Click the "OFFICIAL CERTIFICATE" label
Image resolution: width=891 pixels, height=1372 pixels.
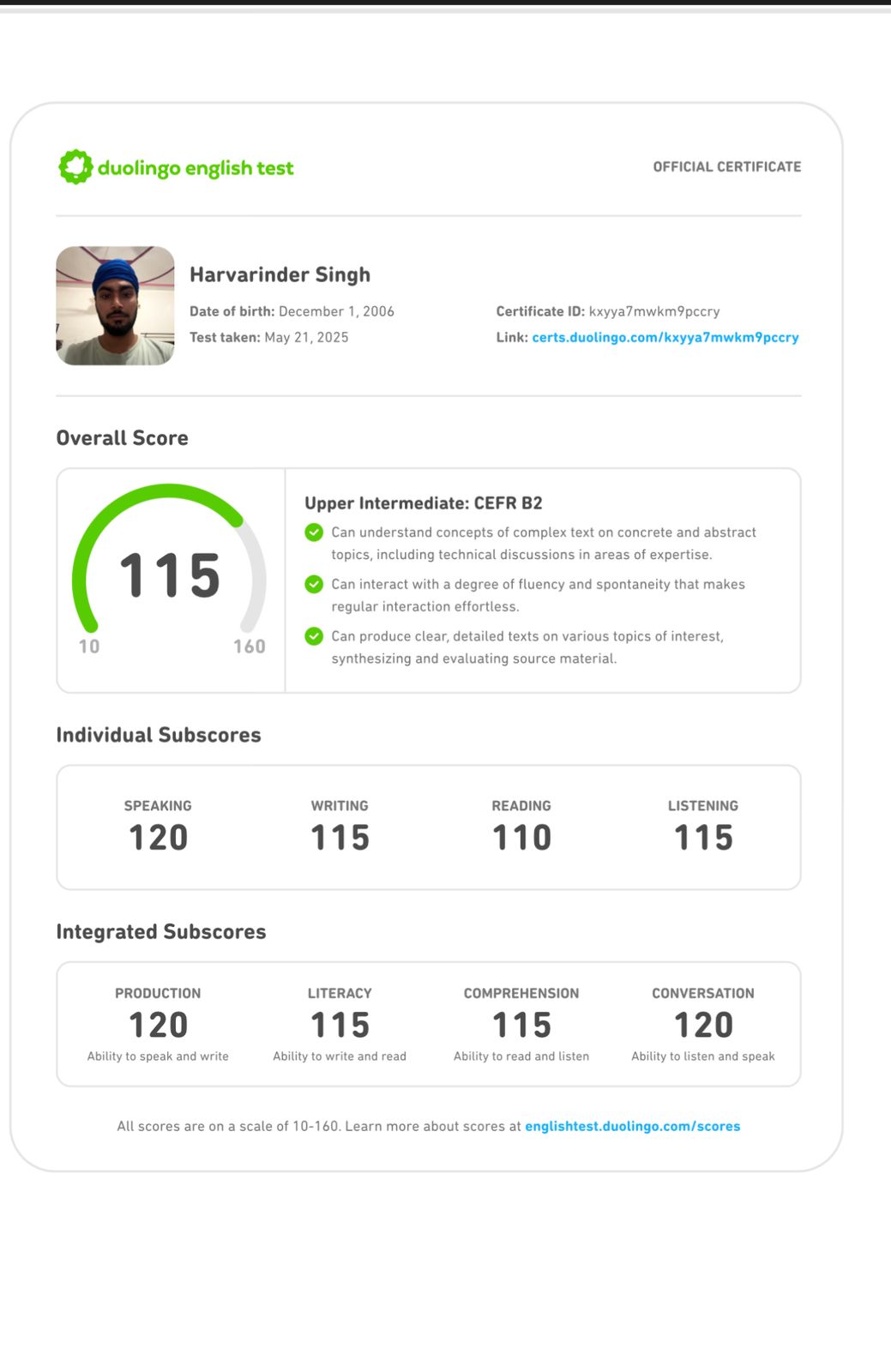coord(727,166)
